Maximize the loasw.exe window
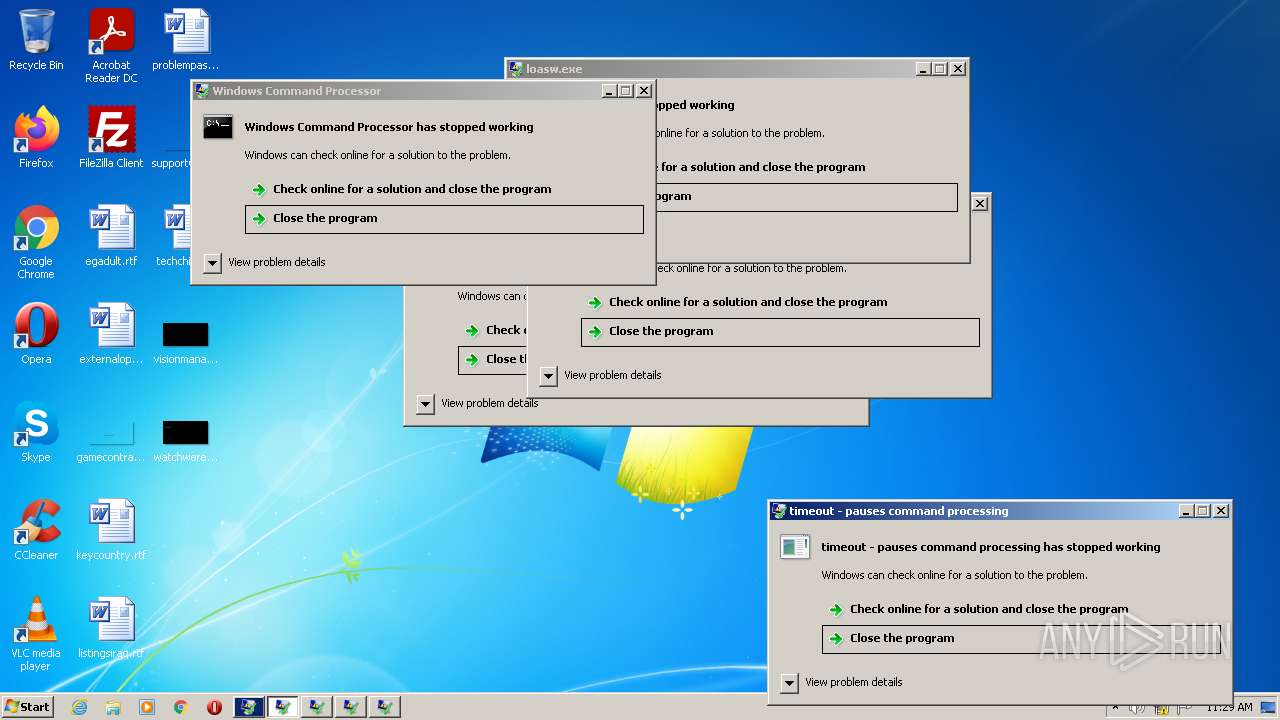The width and height of the screenshot is (1280, 720). click(x=940, y=69)
